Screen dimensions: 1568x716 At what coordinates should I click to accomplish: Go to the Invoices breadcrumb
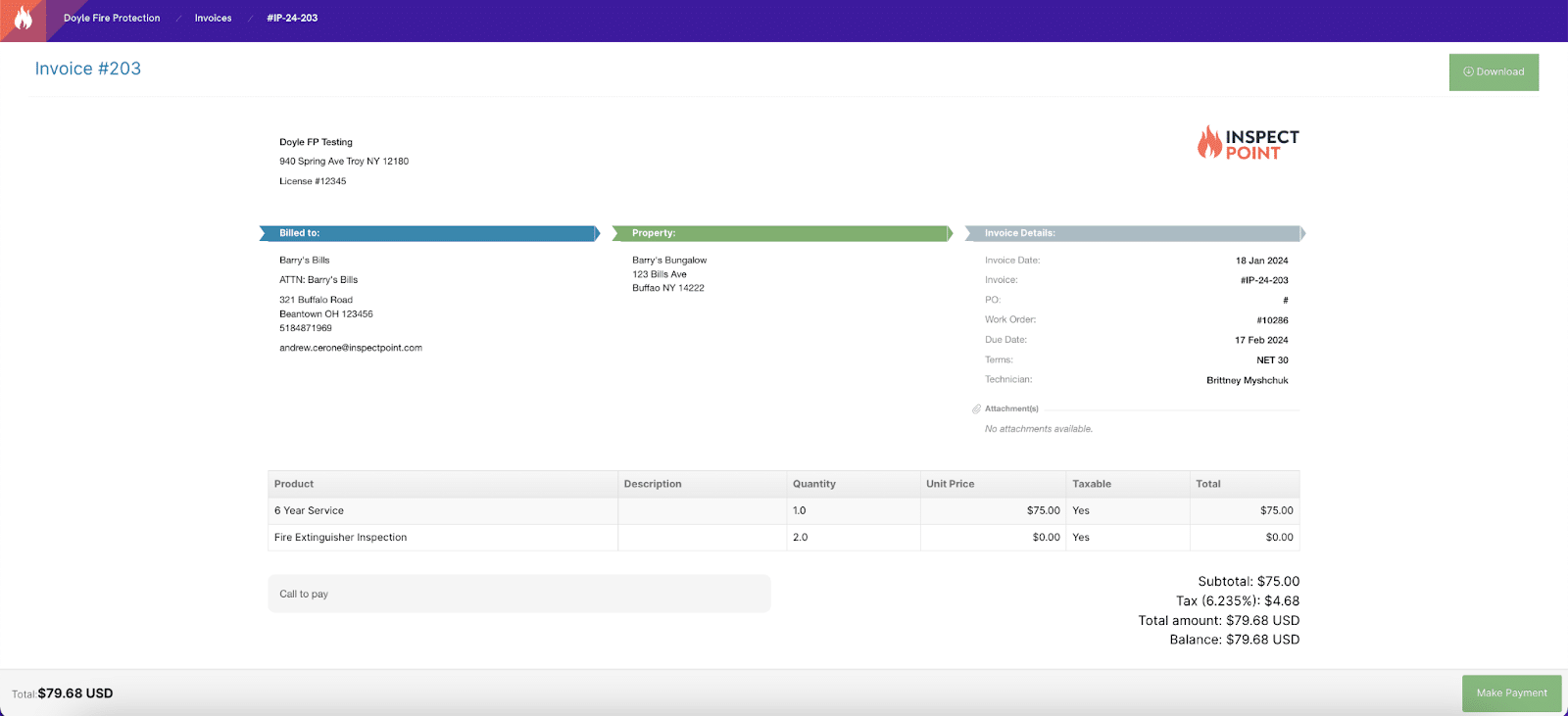tap(213, 19)
